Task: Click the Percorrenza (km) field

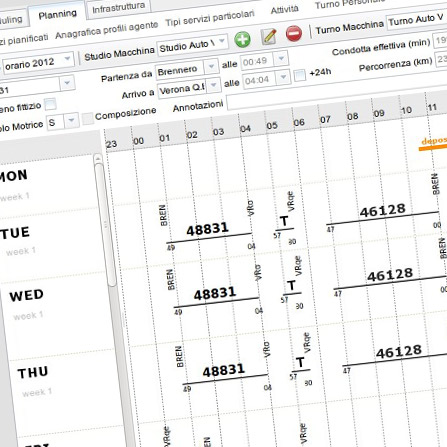Action: [441, 58]
